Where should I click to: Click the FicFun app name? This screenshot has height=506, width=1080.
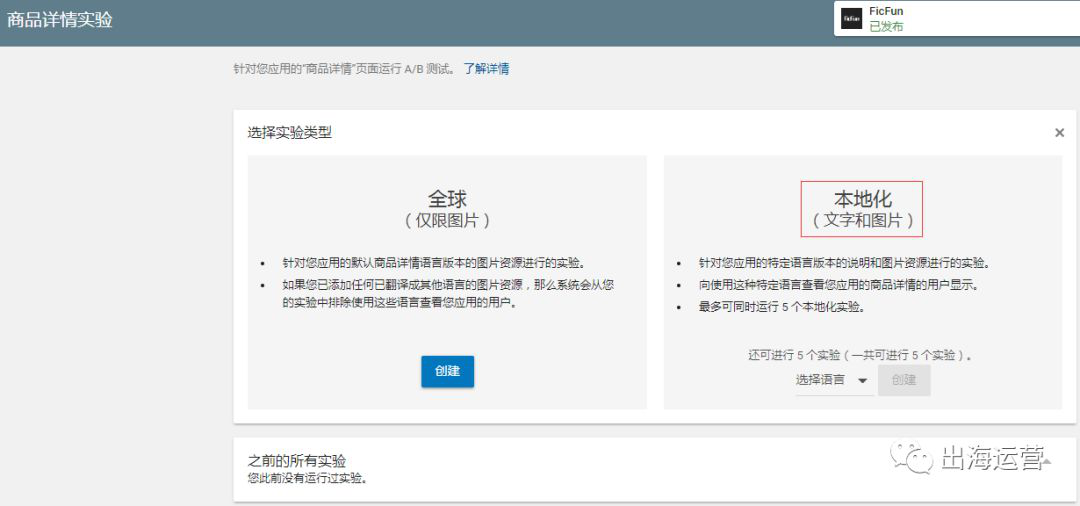click(x=886, y=11)
